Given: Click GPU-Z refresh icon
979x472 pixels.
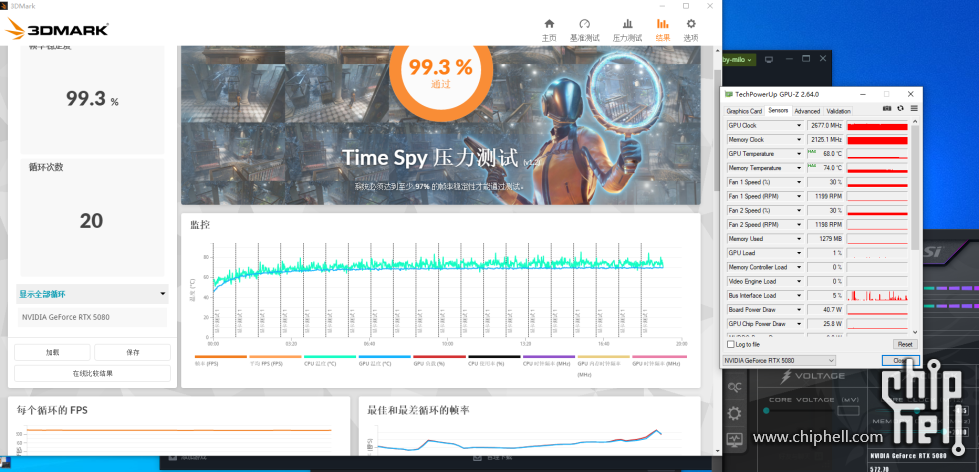Looking at the screenshot, I should pos(900,109).
